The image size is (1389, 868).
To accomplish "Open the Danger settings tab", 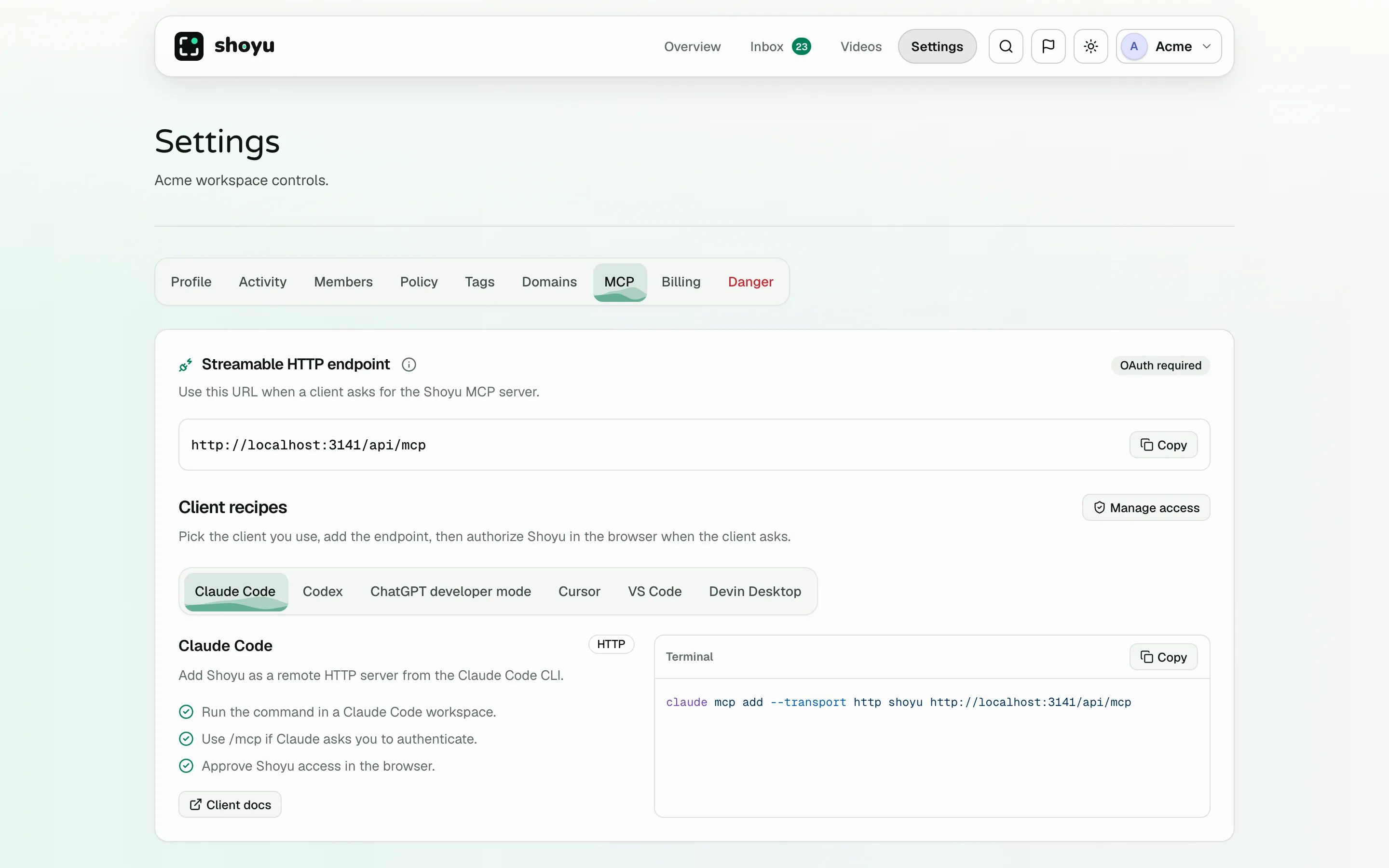I will coord(750,282).
